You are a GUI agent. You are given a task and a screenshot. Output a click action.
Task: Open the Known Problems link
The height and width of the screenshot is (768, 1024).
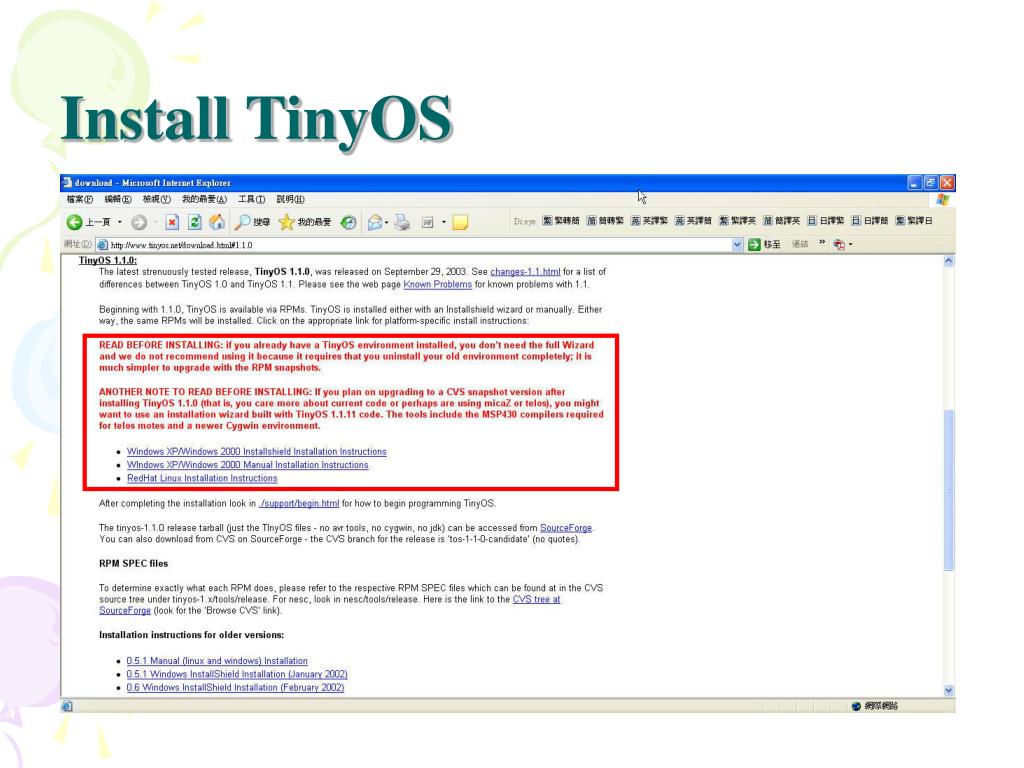[x=438, y=284]
